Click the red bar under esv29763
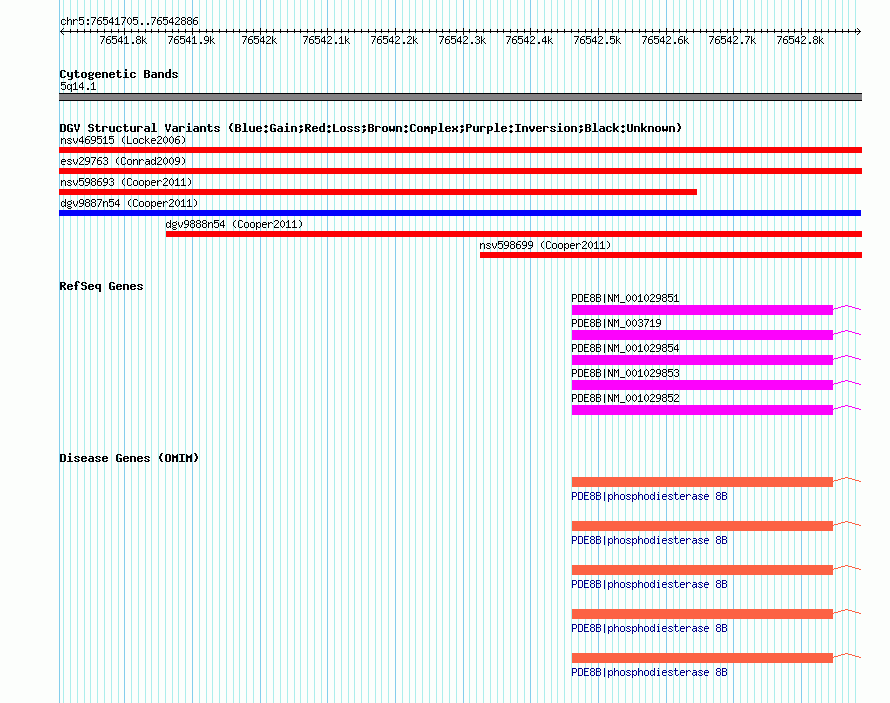Viewport: 890px width, 703px height. pos(460,171)
